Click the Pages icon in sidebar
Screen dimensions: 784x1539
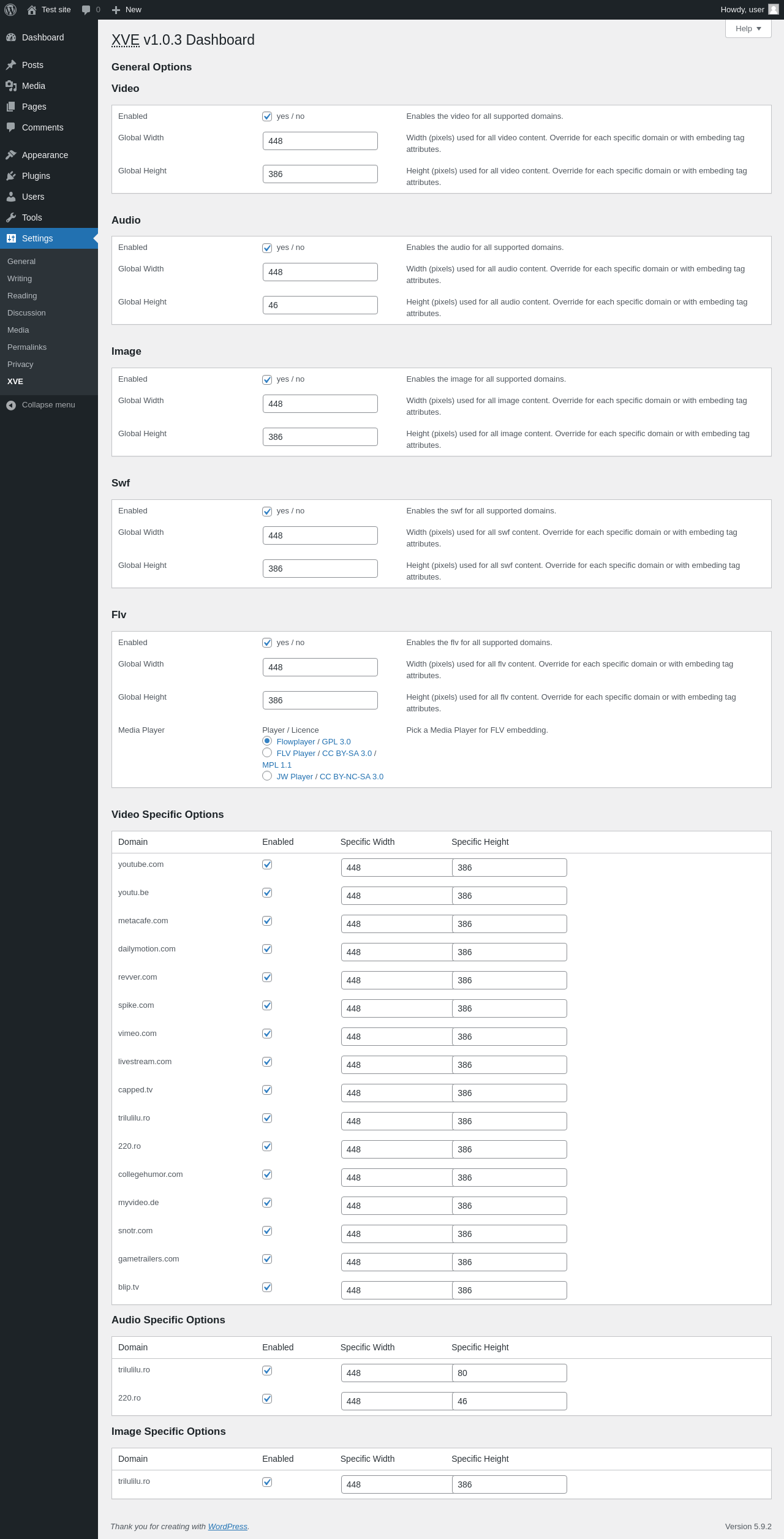(11, 107)
